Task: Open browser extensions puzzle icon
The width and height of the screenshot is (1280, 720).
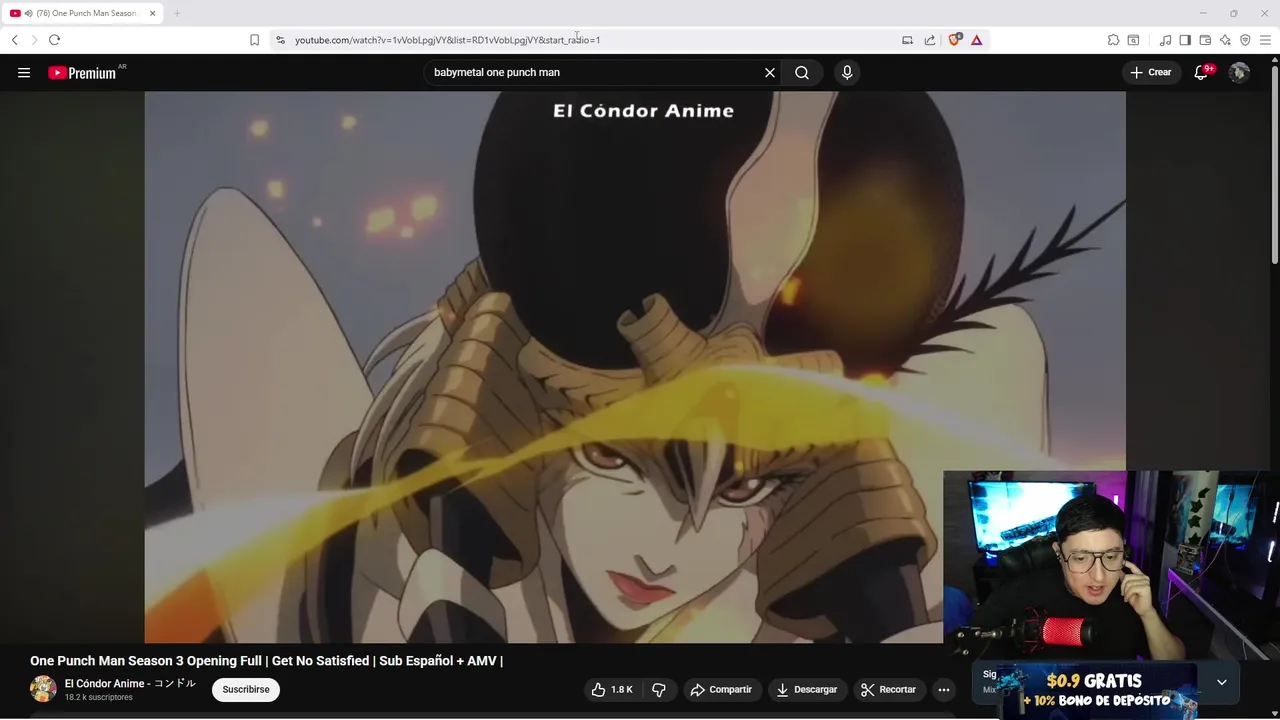Action: click(1113, 40)
